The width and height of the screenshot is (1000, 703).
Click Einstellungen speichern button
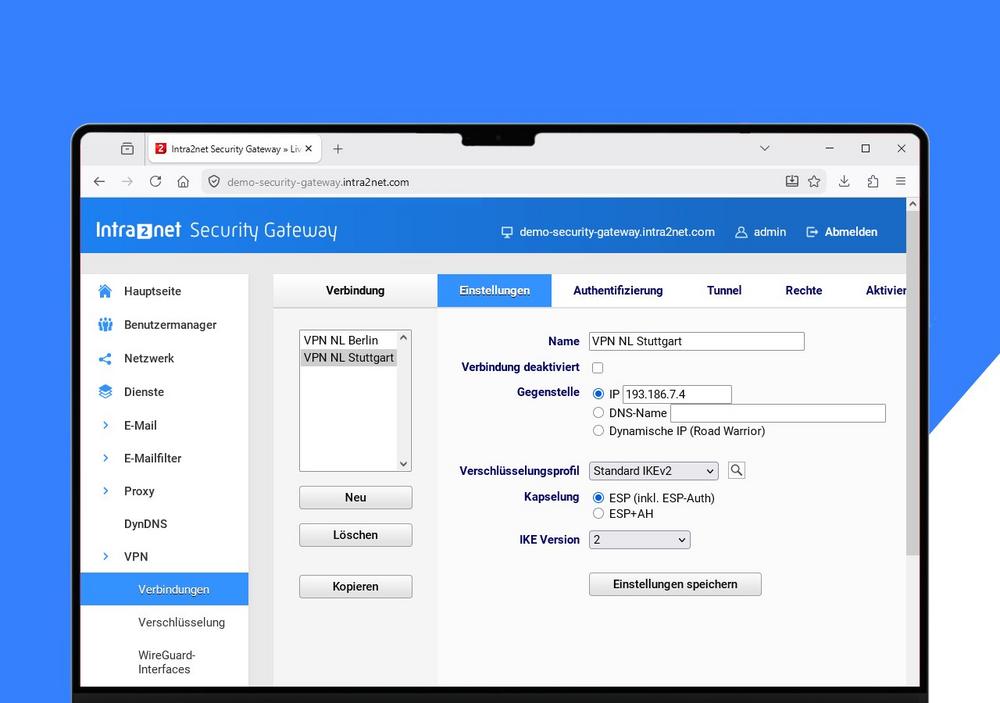pos(675,584)
